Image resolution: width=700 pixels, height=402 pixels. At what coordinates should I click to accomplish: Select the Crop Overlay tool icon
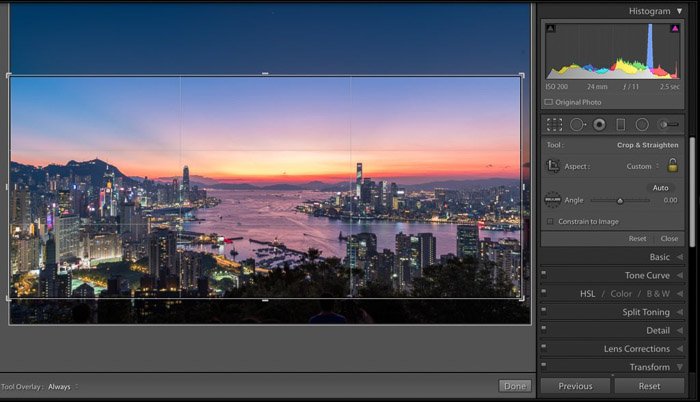[x=554, y=124]
